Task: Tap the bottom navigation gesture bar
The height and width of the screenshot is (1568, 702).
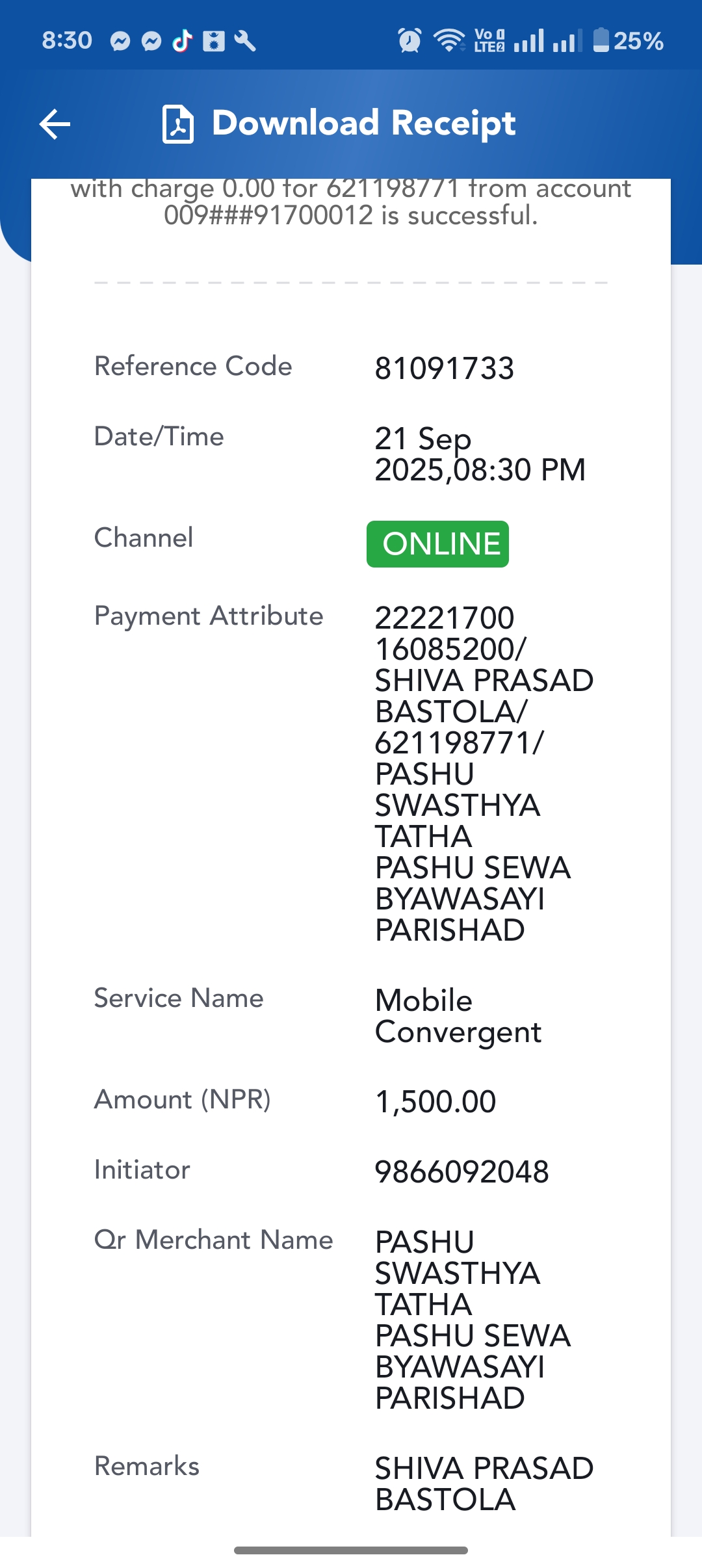Action: [x=351, y=1550]
